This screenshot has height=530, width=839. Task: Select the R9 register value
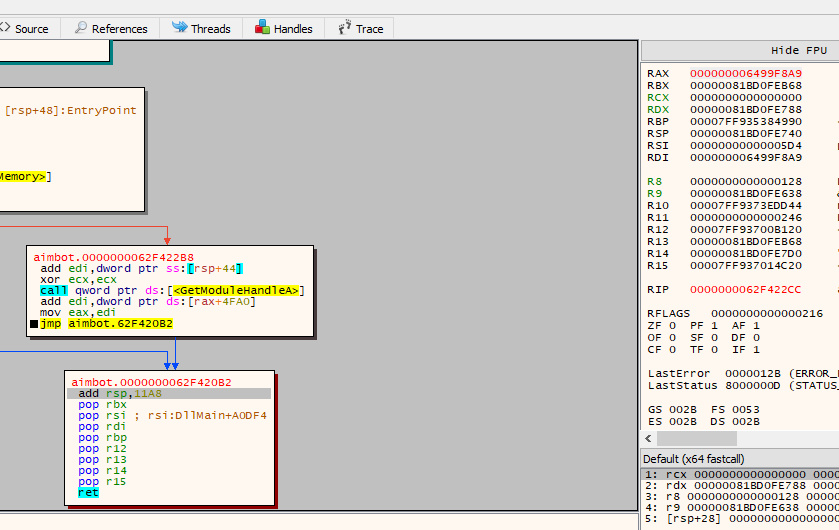(x=745, y=194)
